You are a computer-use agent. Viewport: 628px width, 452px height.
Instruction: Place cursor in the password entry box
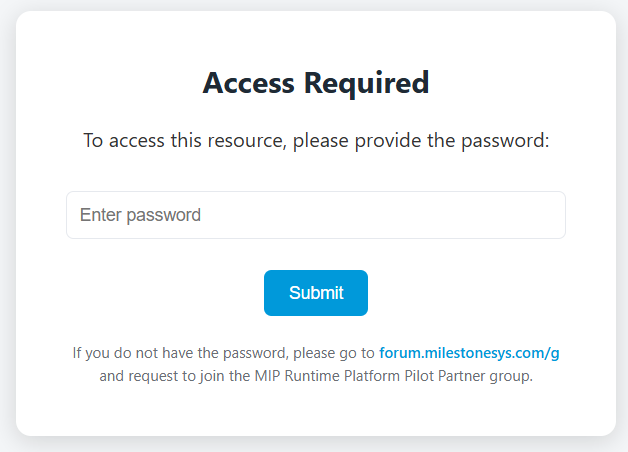[x=316, y=215]
